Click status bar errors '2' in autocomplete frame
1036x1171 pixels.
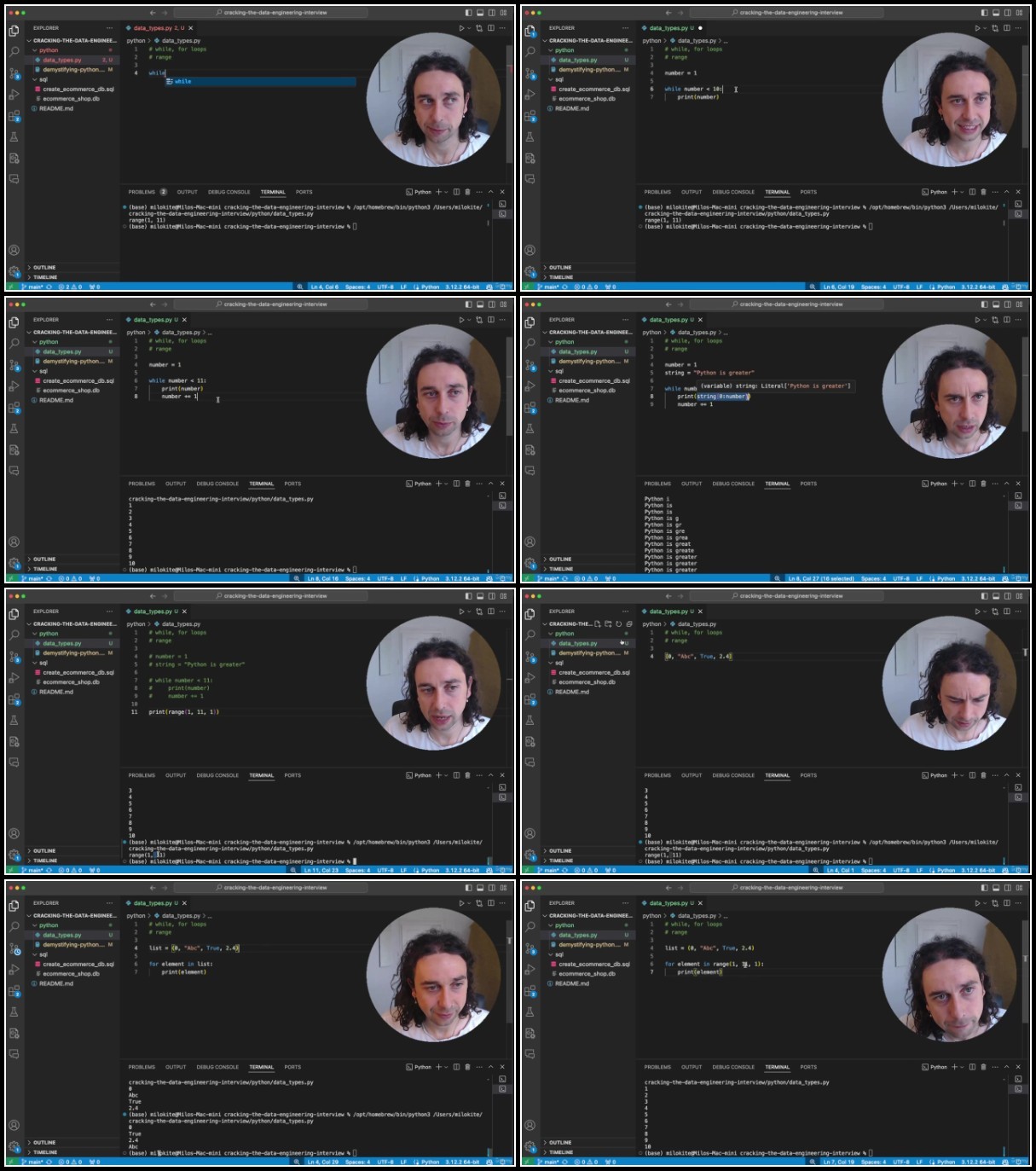coord(64,287)
